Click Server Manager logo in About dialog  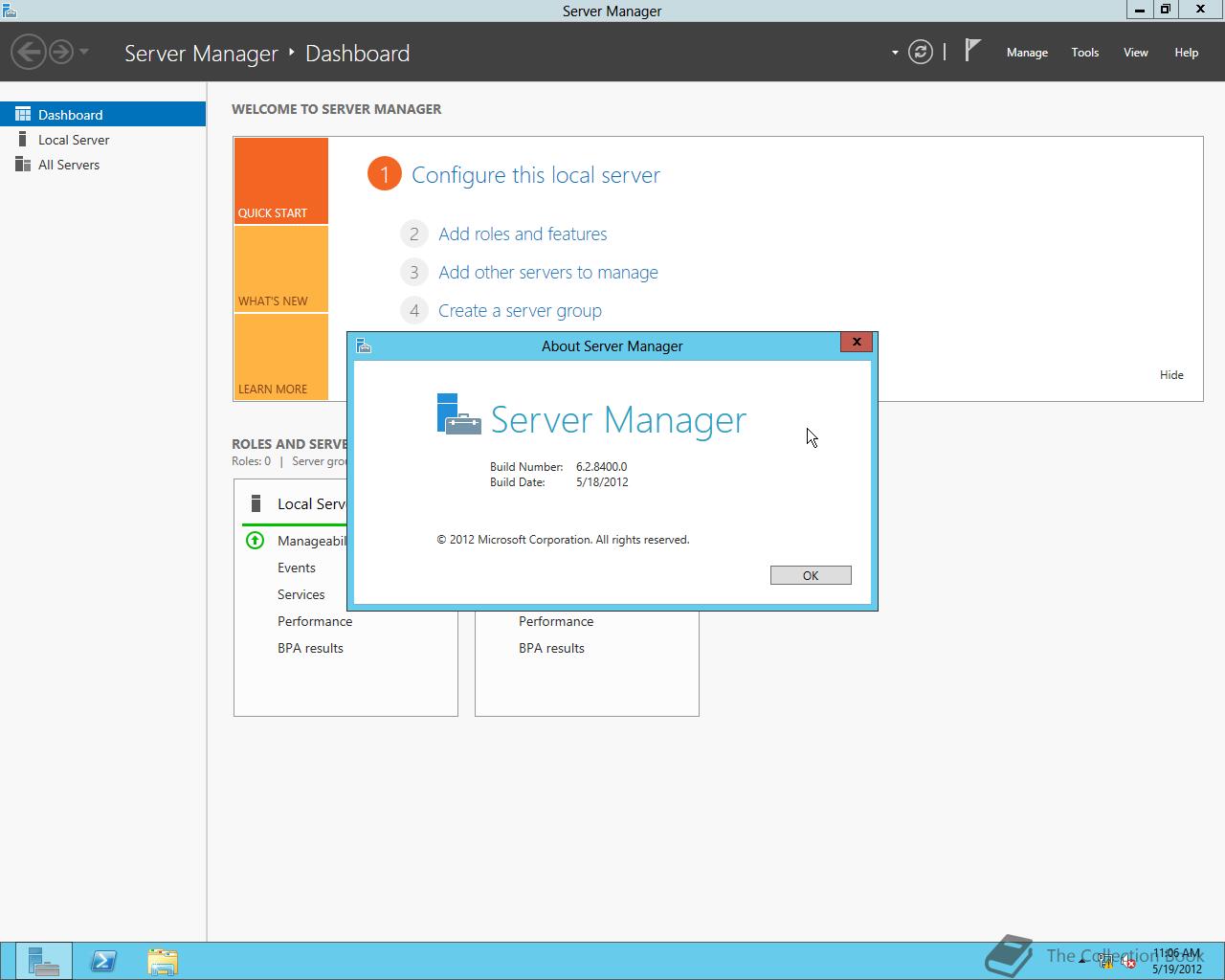pos(458,414)
